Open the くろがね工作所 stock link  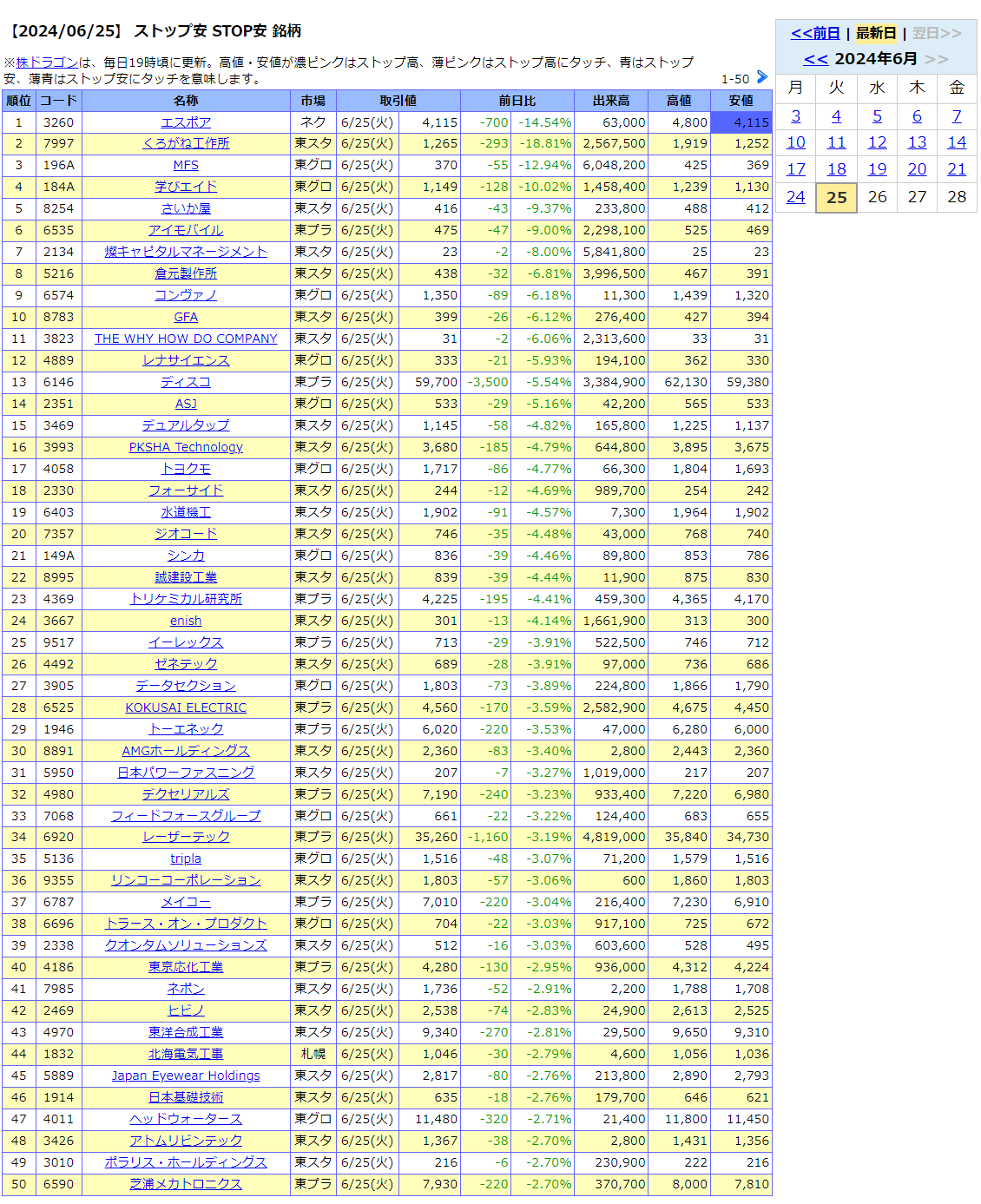coord(186,143)
